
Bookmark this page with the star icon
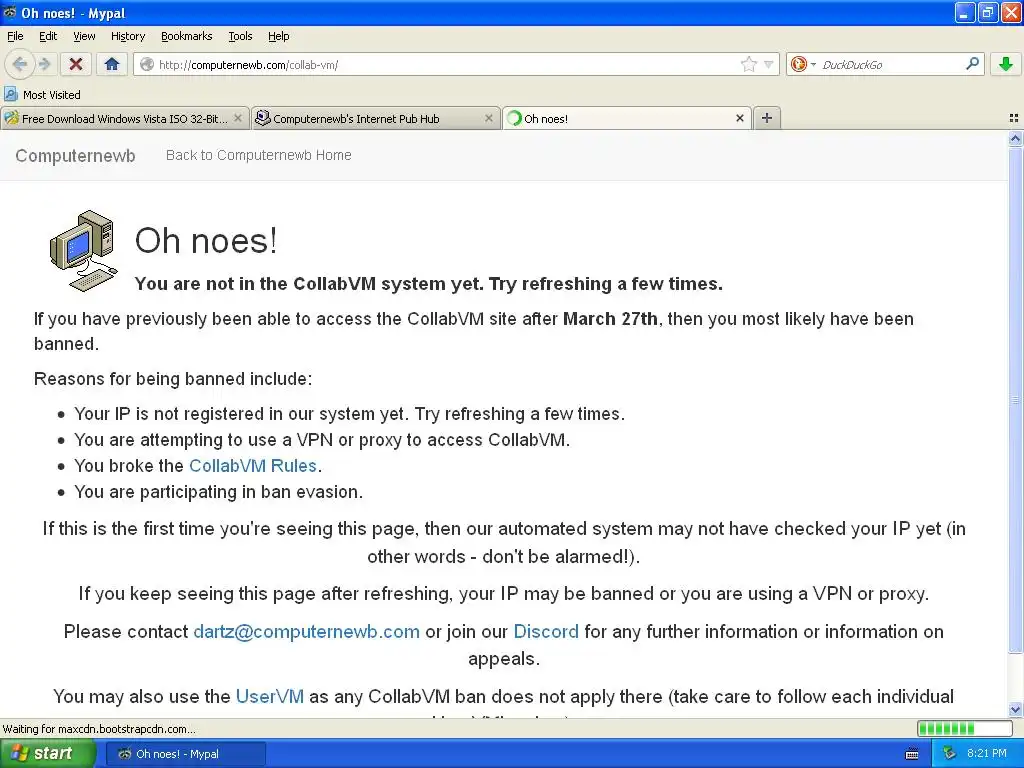click(748, 64)
